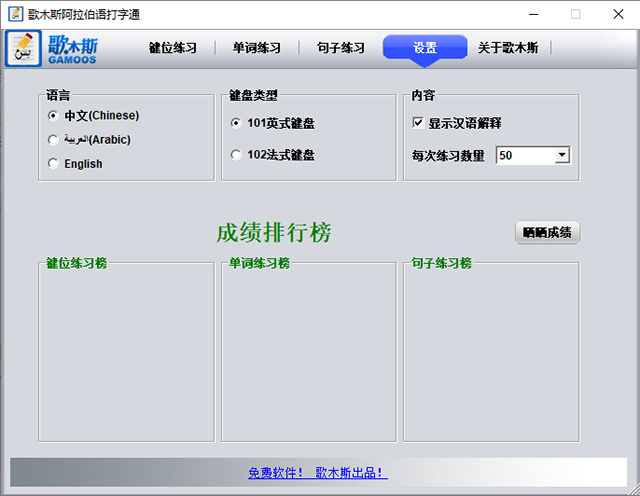Click the 键位练习榜 panel label

pyautogui.click(x=76, y=263)
